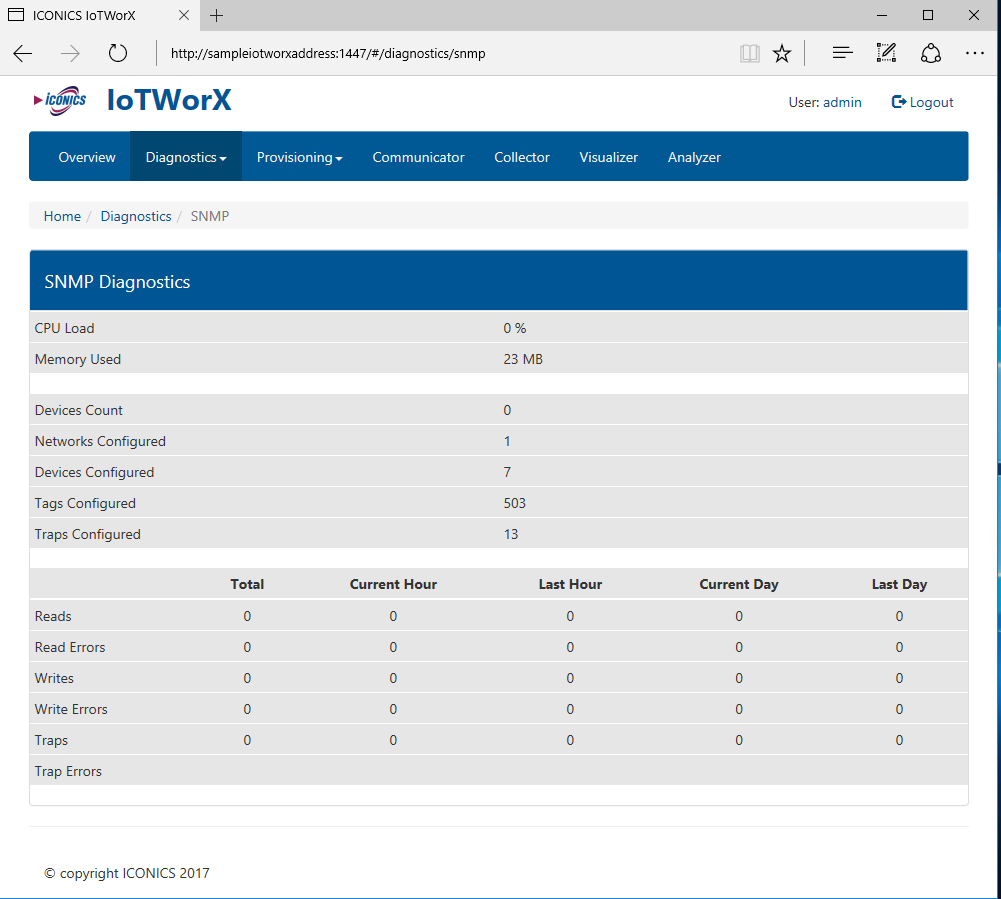Open the Collector nav item
Screen dimensions: 1001x899
[522, 157]
